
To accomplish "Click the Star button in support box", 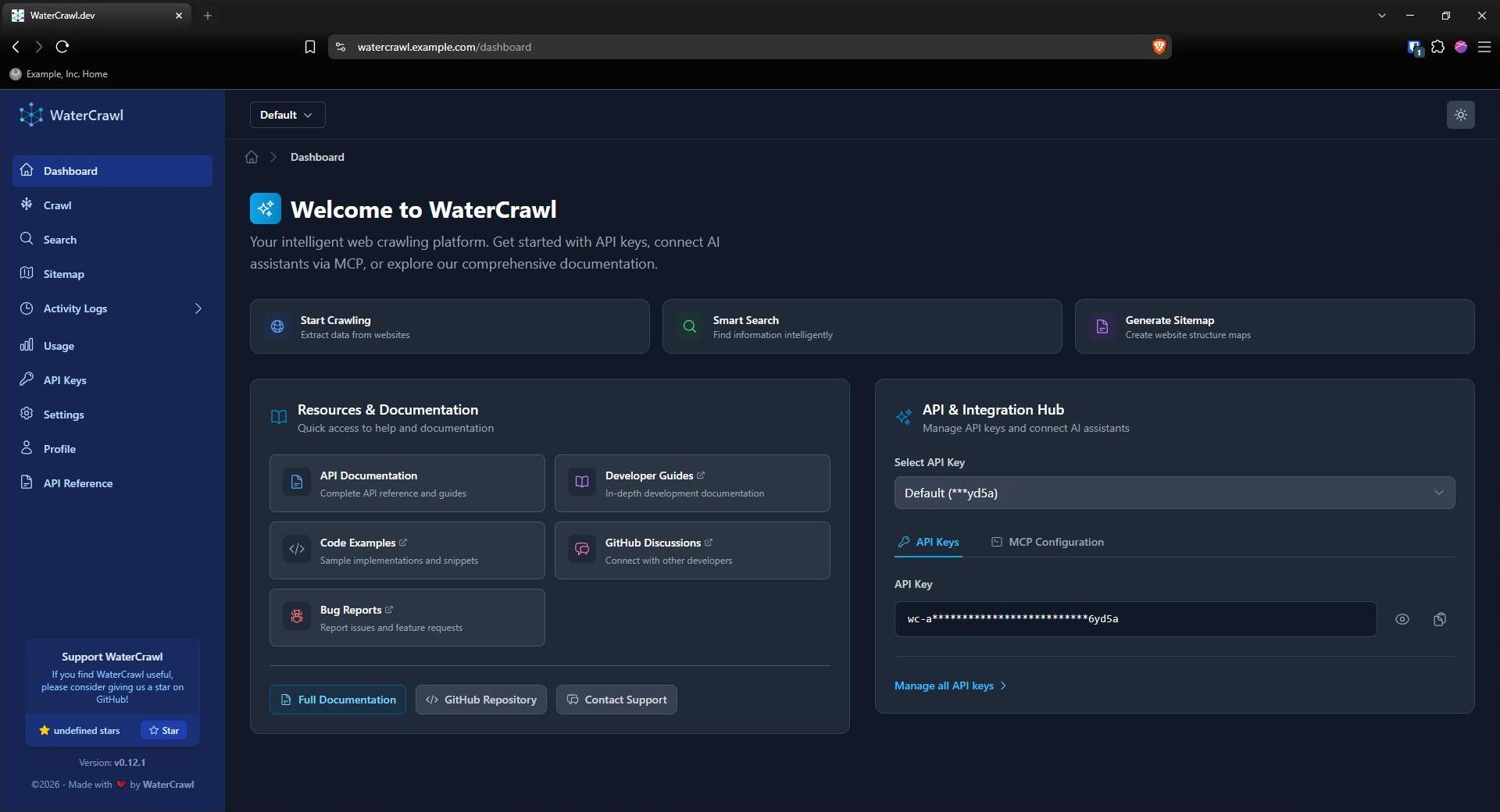I will pos(163,730).
